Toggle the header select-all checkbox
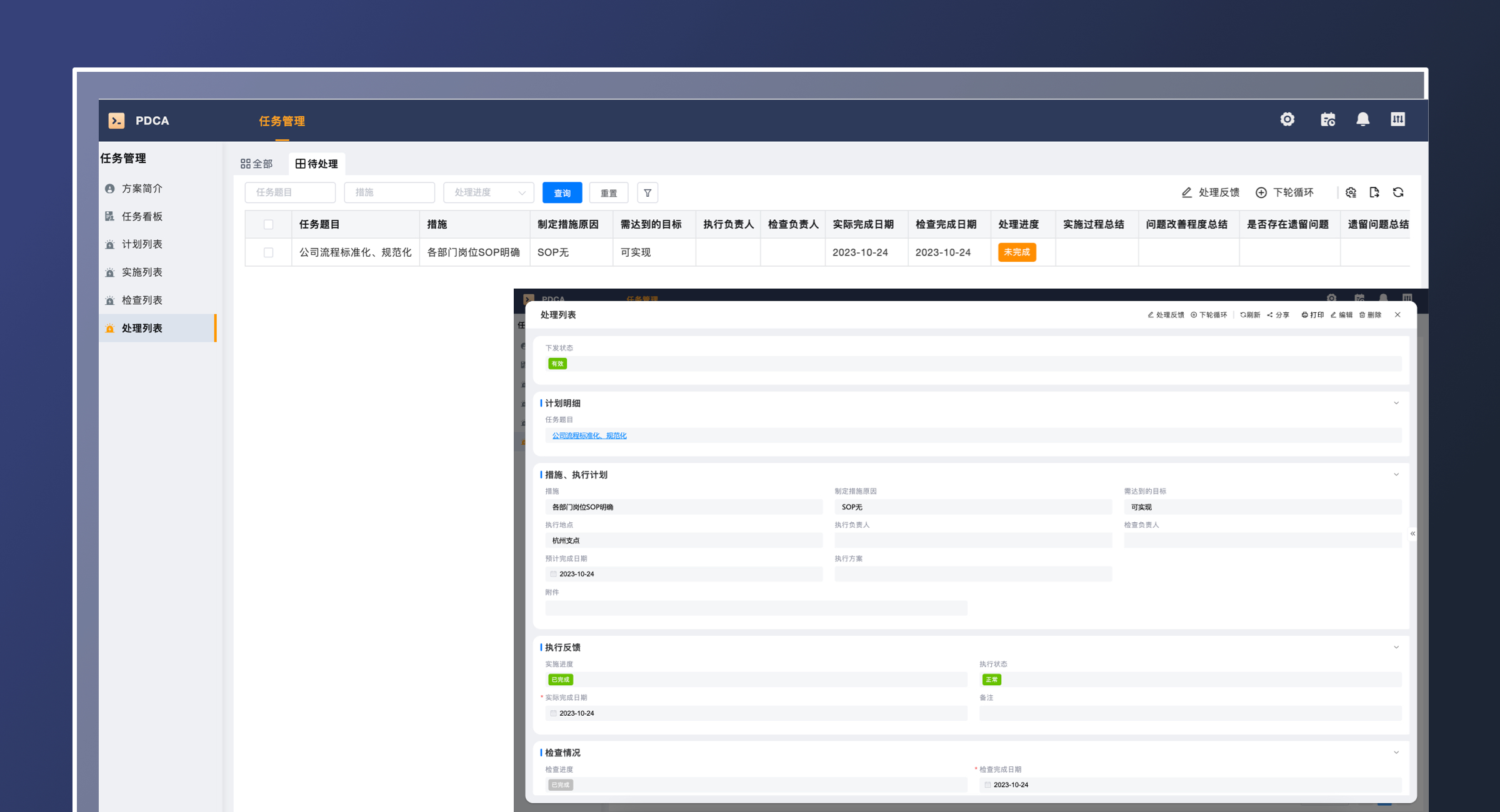This screenshot has width=1500, height=812. [x=268, y=224]
